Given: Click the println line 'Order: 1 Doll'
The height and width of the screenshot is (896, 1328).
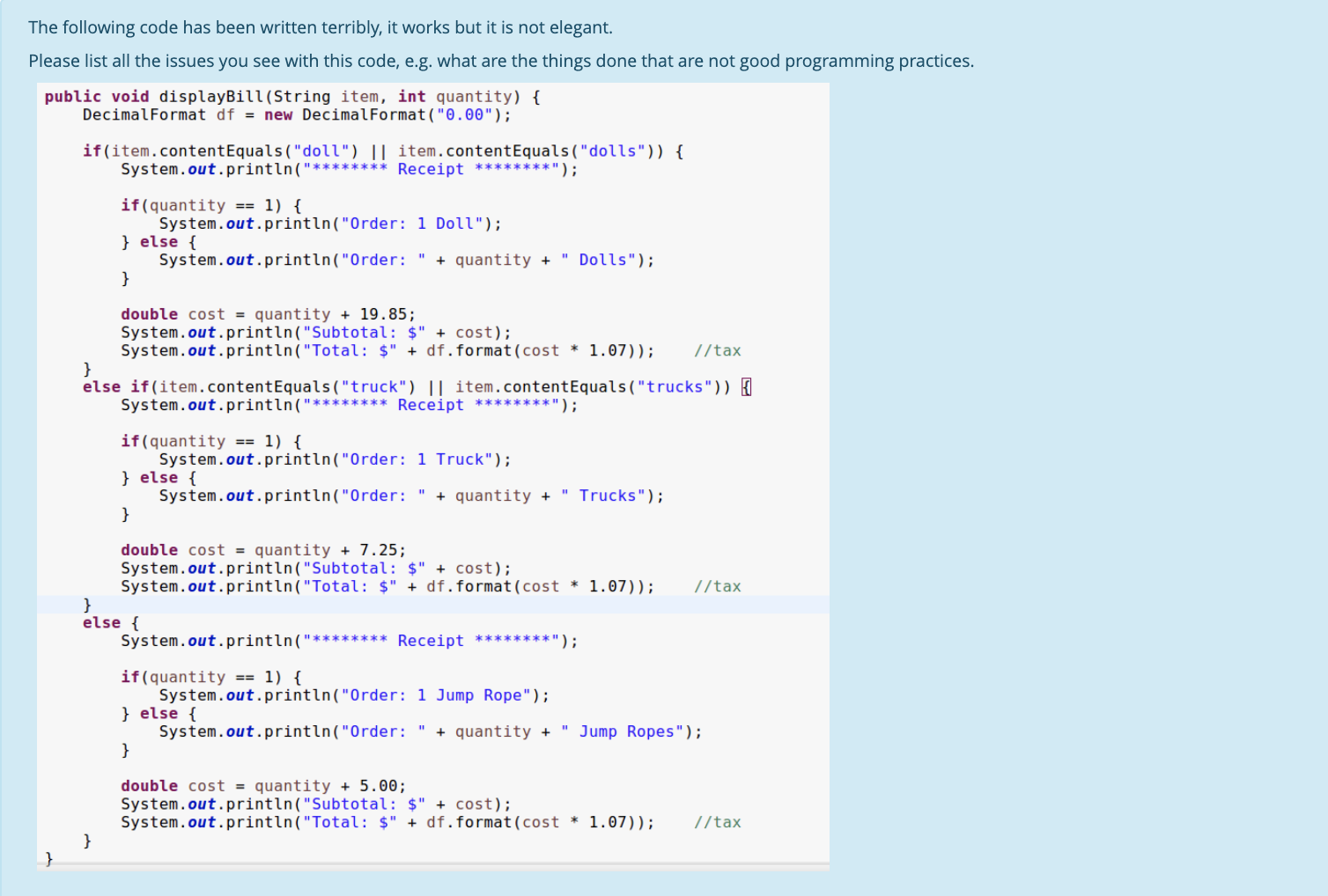Looking at the screenshot, I should click(x=330, y=224).
